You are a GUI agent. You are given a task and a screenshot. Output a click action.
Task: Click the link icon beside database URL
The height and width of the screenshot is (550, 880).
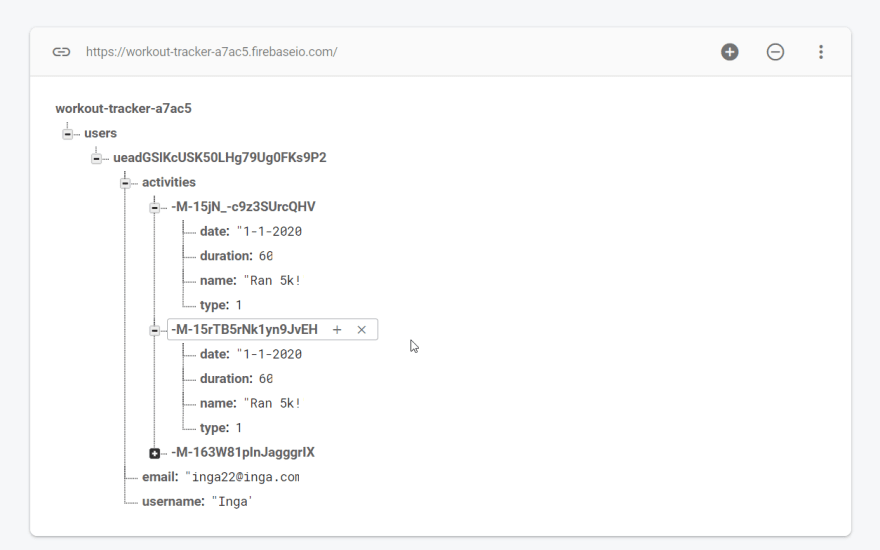[x=61, y=52]
